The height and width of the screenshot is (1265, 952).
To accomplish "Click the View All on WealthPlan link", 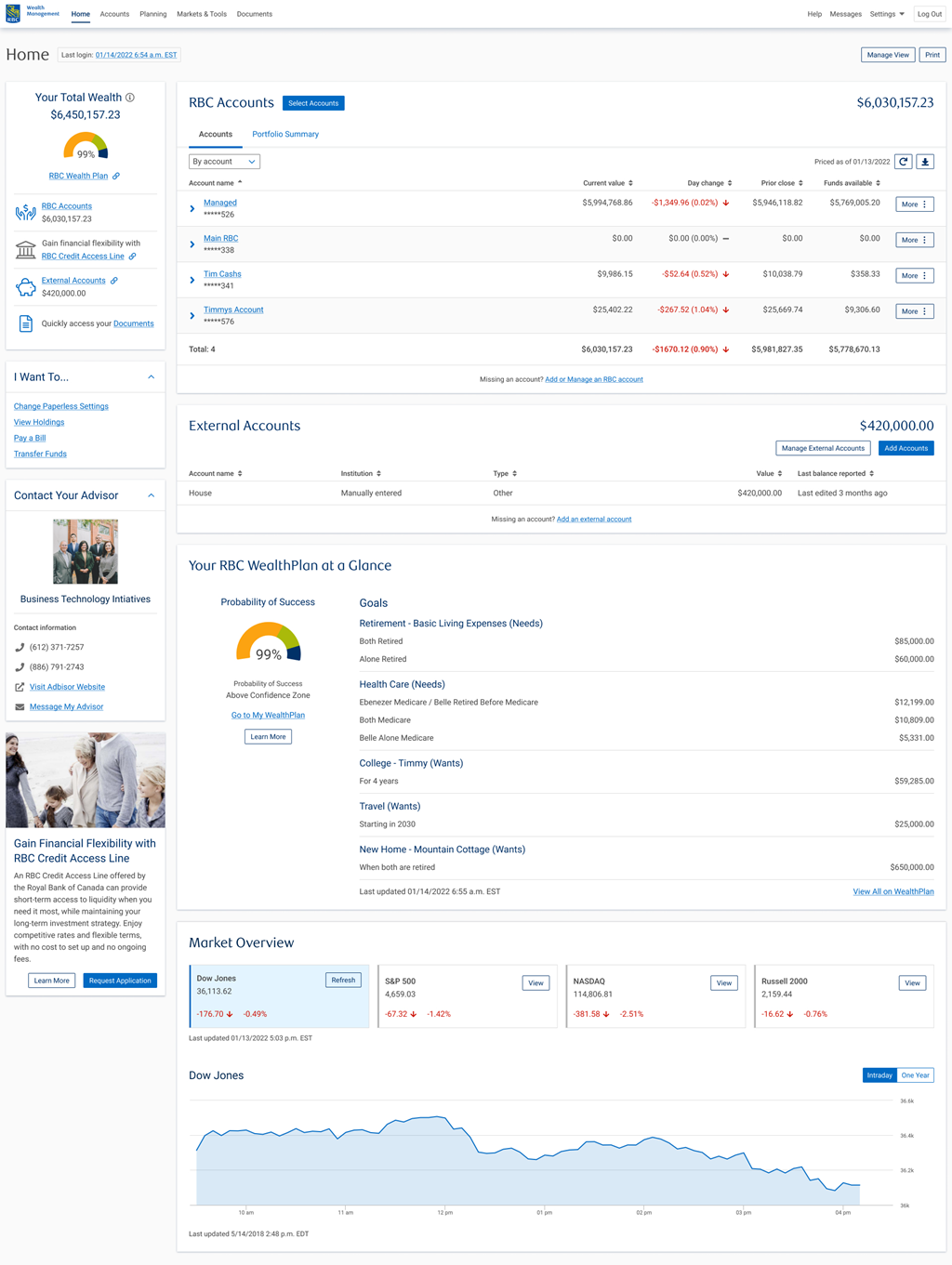I will pos(893,891).
